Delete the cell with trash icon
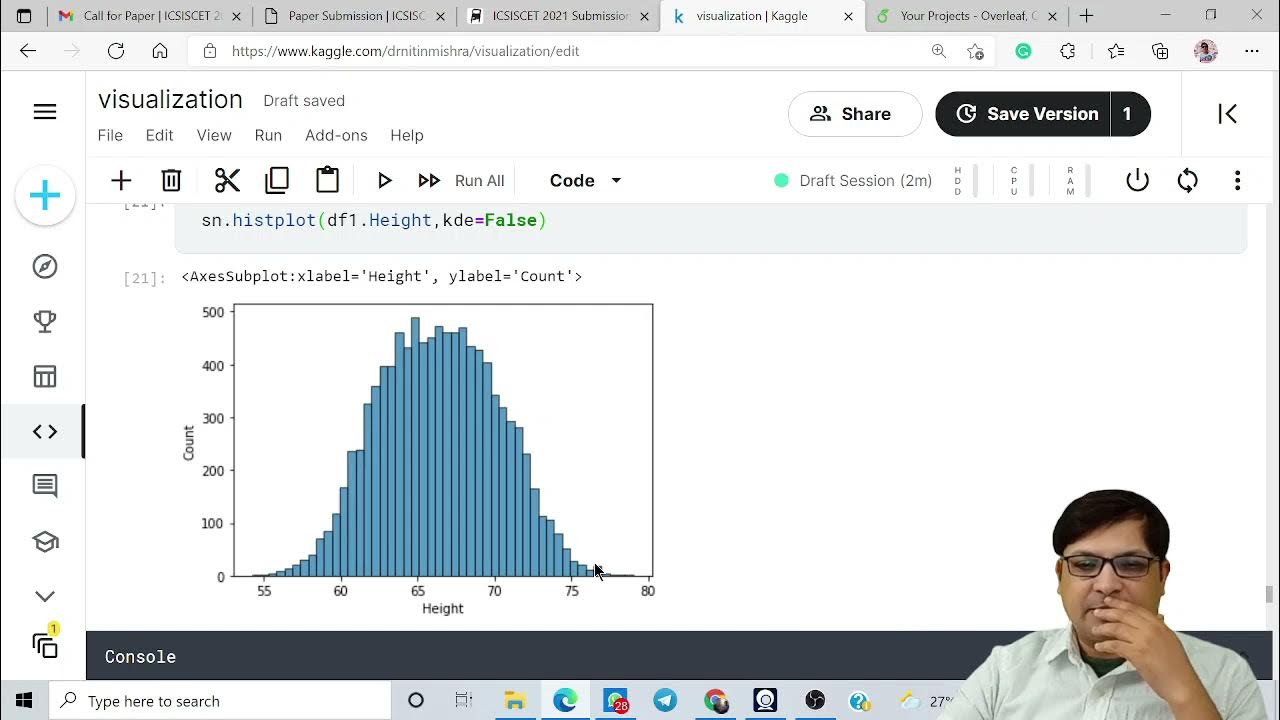This screenshot has width=1280, height=720. coord(171,180)
